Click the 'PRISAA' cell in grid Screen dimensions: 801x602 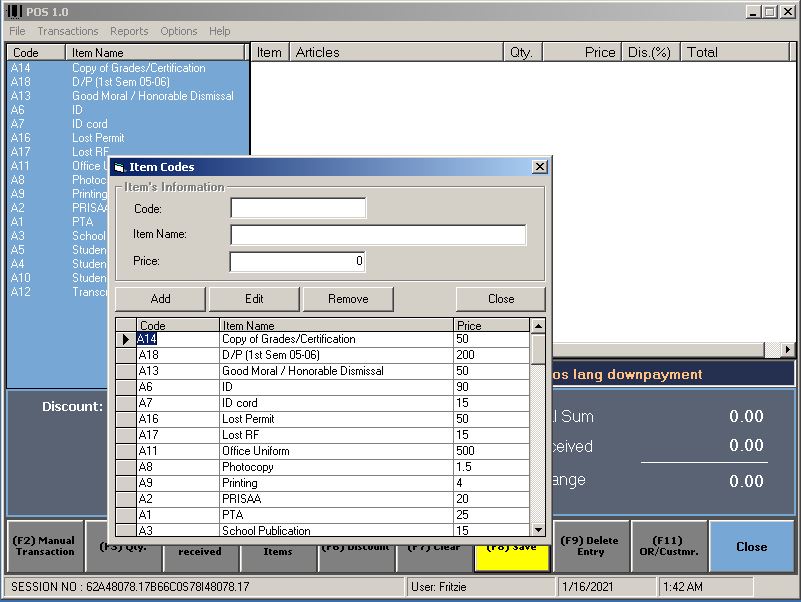[336, 499]
